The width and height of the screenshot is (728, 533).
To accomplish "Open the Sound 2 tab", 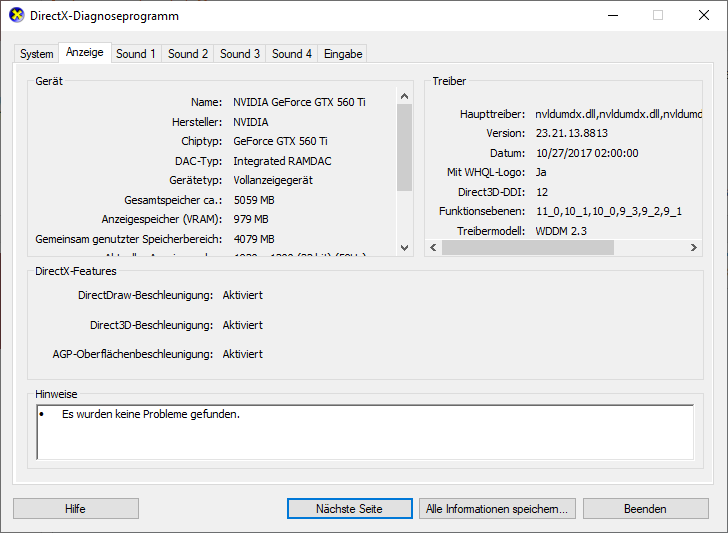I will [x=188, y=54].
